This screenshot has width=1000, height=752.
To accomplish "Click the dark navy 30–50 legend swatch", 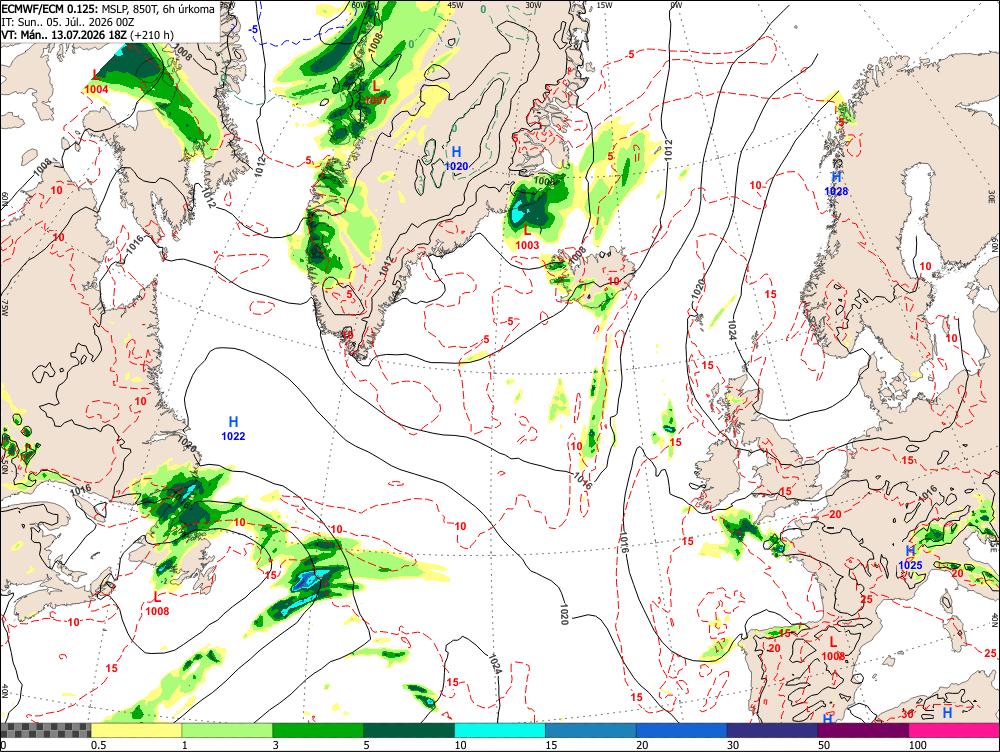I will [772, 730].
